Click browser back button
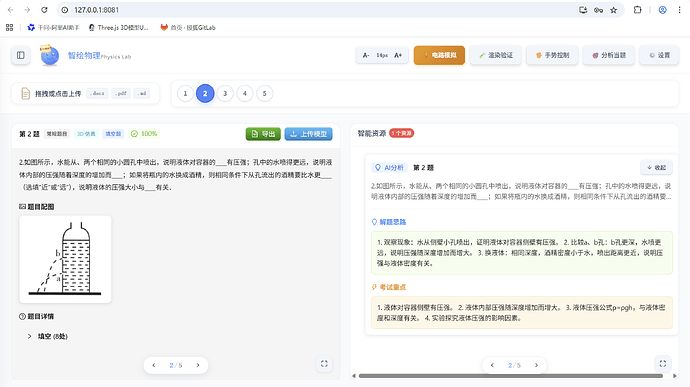Image resolution: width=690 pixels, height=387 pixels. pos(10,10)
